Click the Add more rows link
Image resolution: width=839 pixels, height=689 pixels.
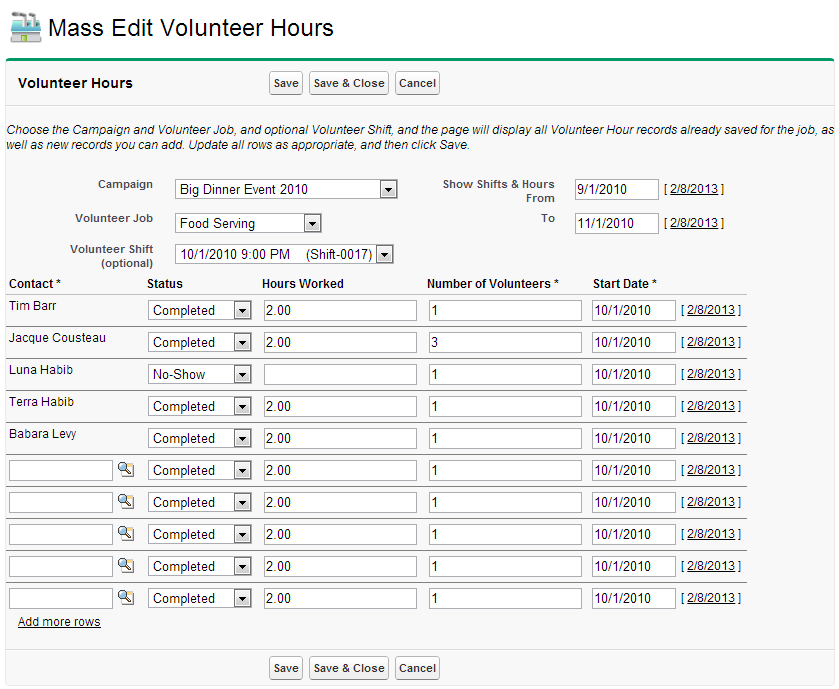coord(59,622)
